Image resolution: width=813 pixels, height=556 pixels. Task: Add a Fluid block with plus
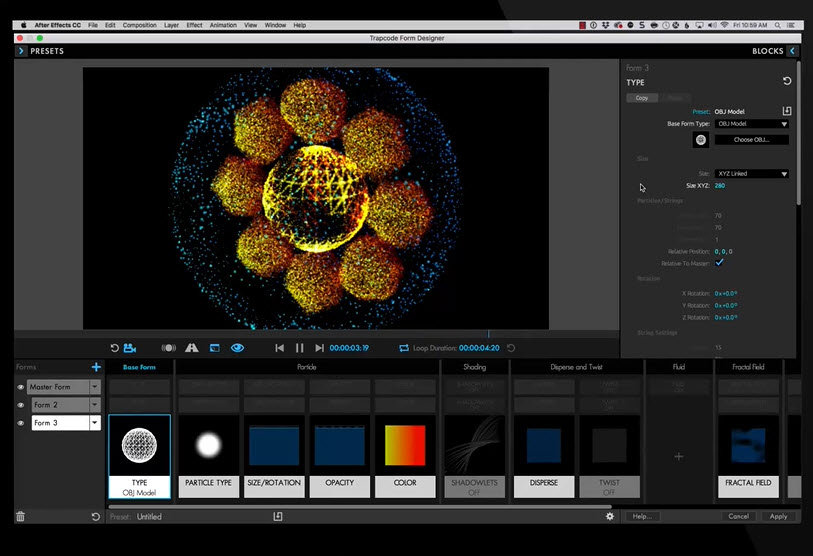pos(679,456)
